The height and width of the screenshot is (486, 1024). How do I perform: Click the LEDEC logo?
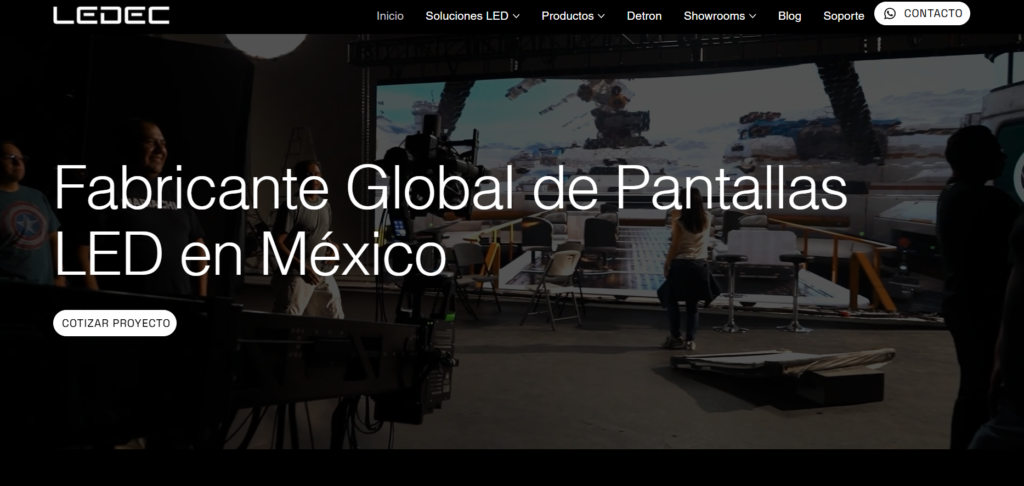(x=111, y=15)
